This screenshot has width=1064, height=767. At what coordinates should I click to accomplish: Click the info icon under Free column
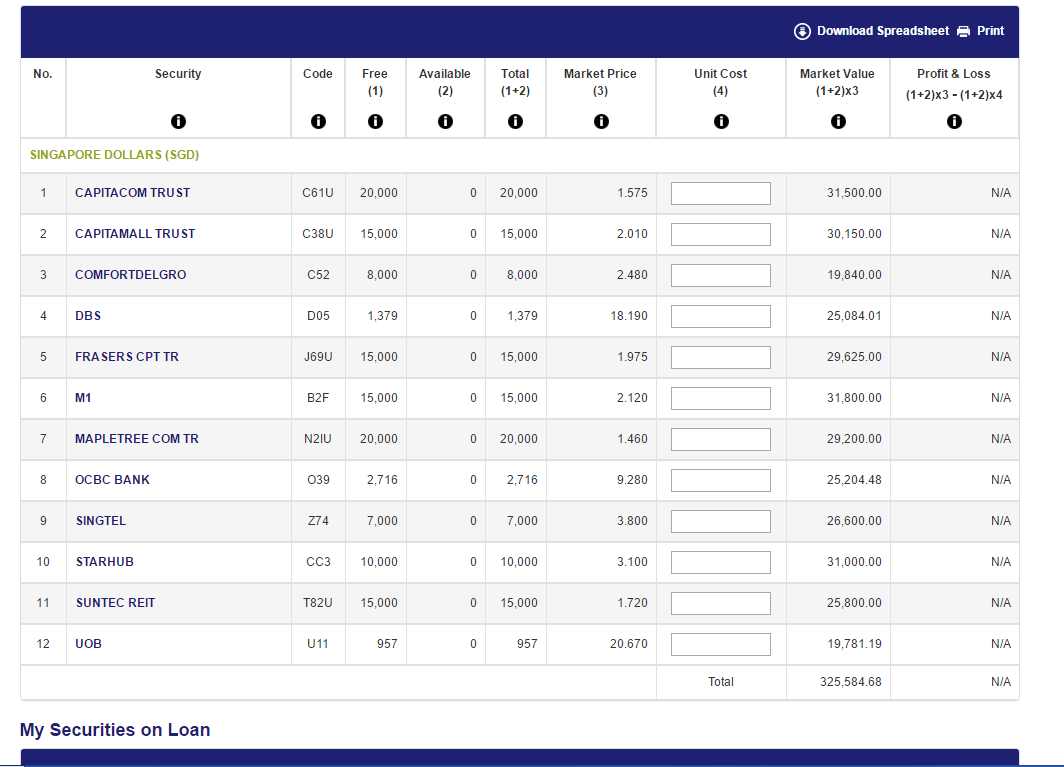pos(375,121)
